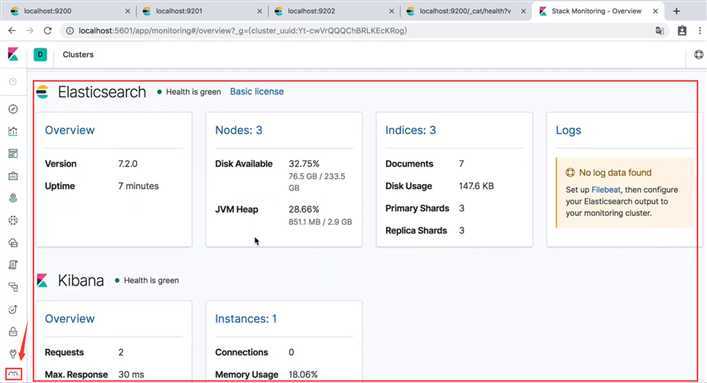
Task: Open Elasticsearch Overview link
Action: (x=69, y=130)
